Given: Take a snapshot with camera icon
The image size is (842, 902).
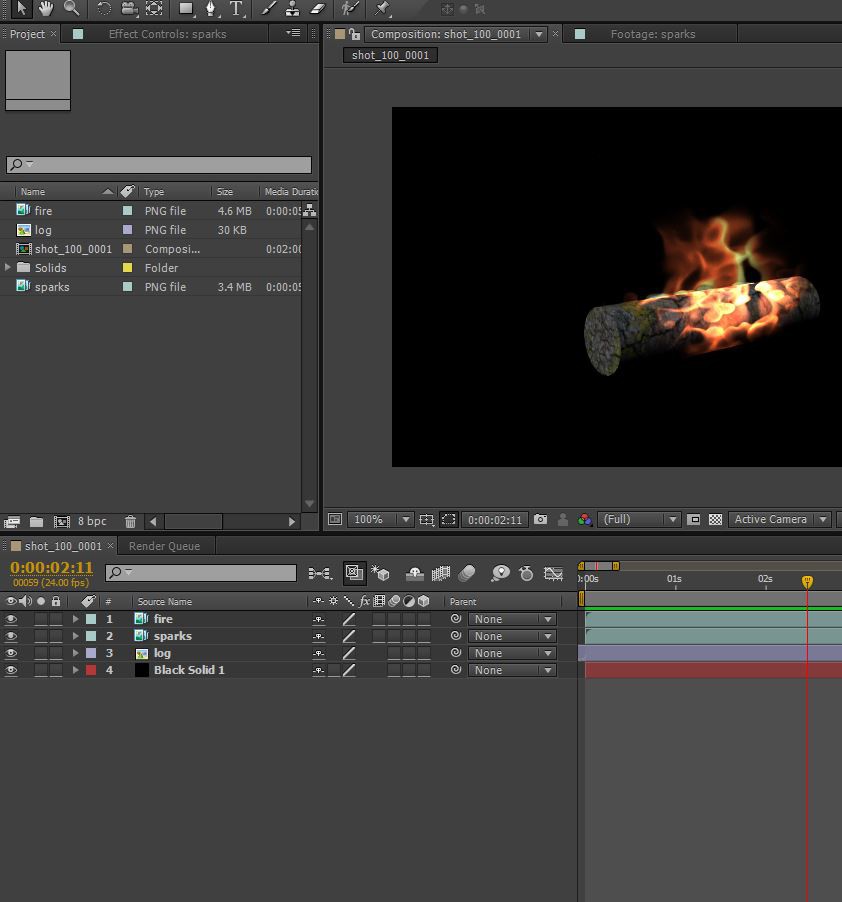Looking at the screenshot, I should coord(541,519).
